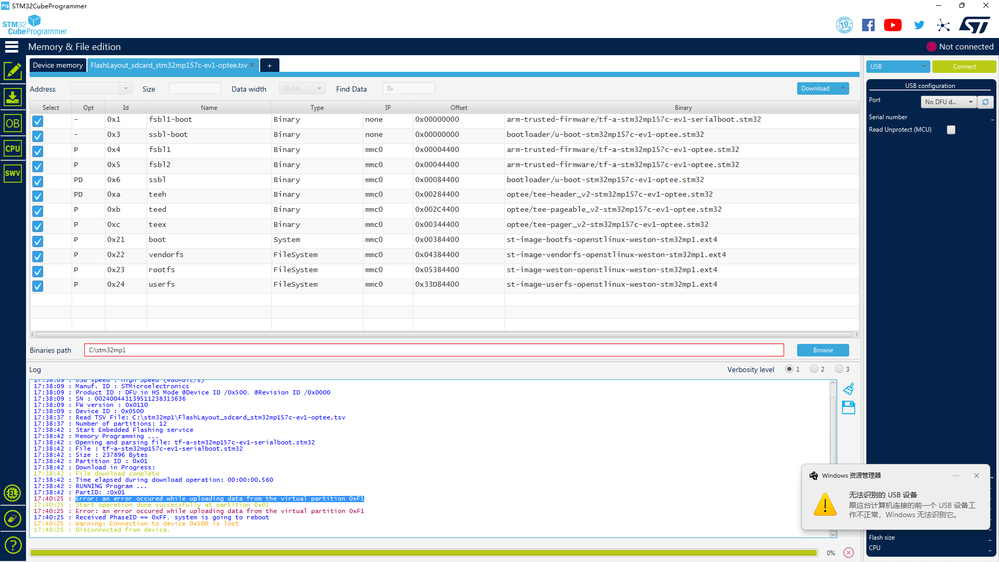Uncheck the userfs partition checkbox

(x=38, y=286)
